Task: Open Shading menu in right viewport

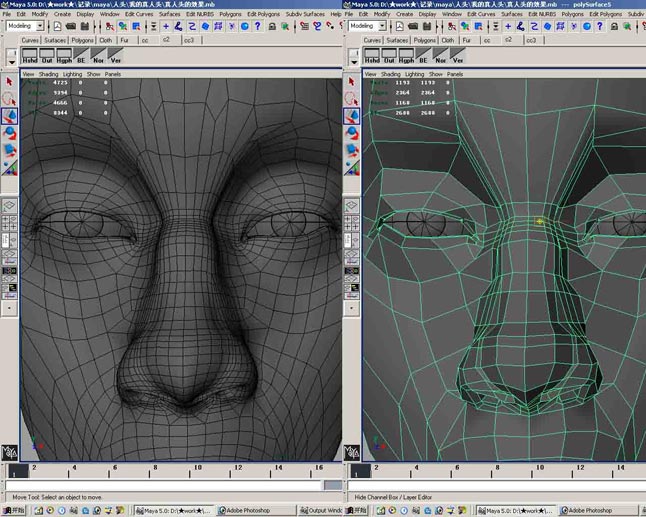Action: [x=391, y=74]
